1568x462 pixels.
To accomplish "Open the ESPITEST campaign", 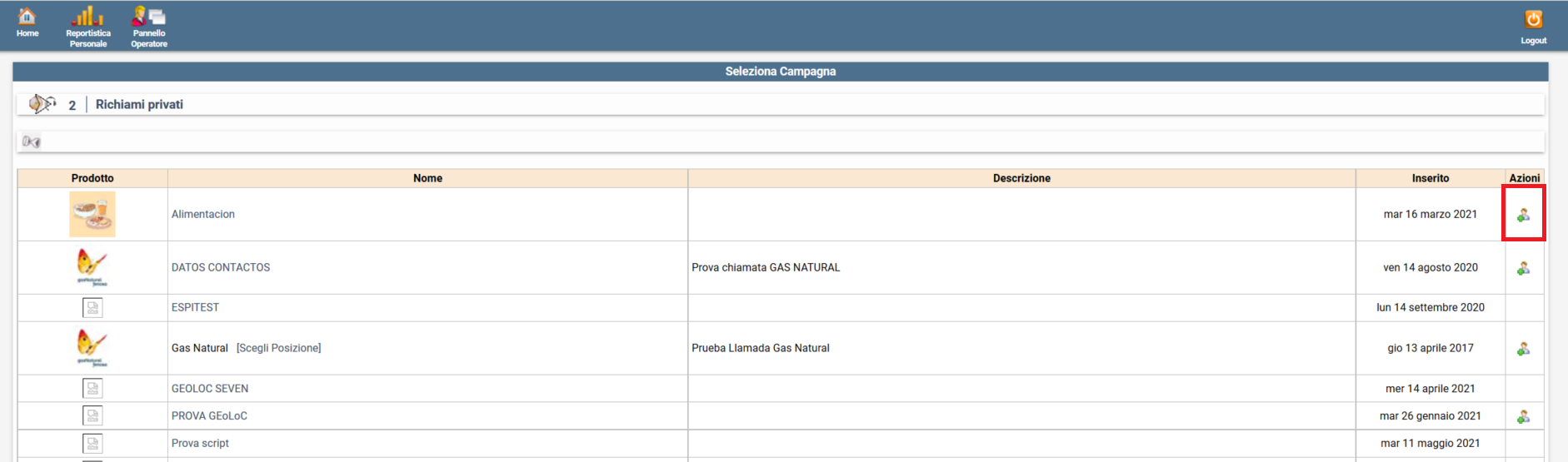I will tap(195, 308).
